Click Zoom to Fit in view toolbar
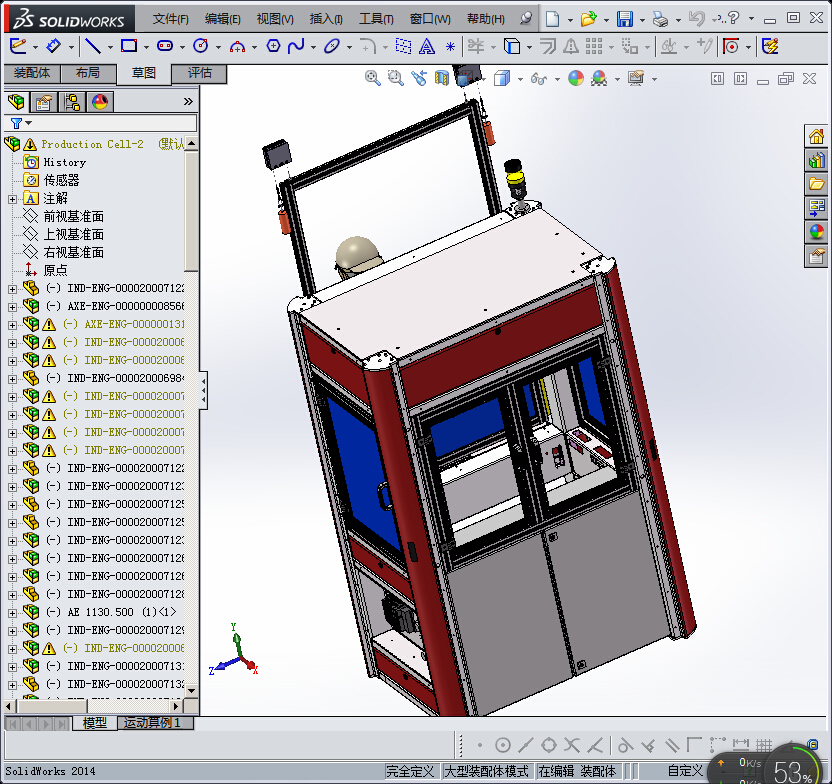Viewport: 832px width, 784px height. point(372,79)
